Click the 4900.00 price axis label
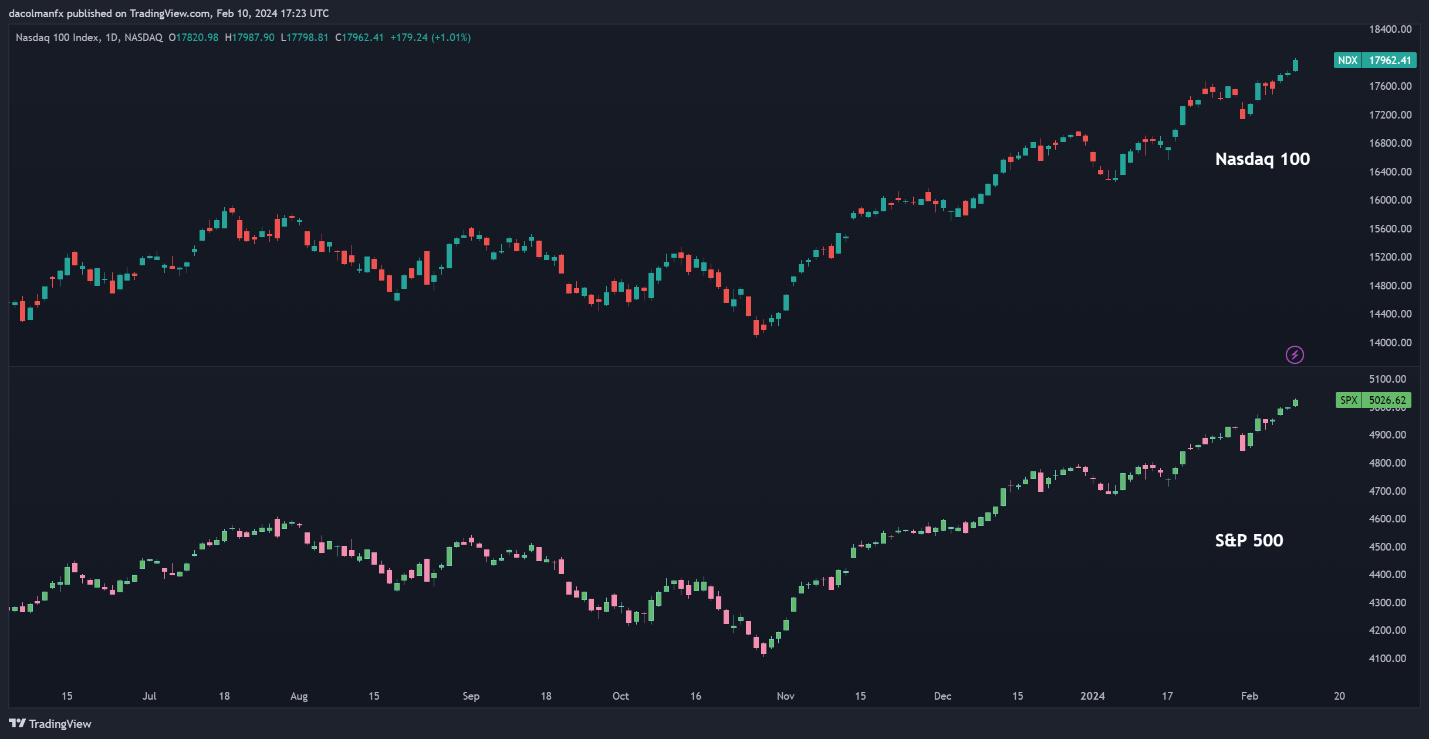Image resolution: width=1429 pixels, height=739 pixels. coord(1388,435)
